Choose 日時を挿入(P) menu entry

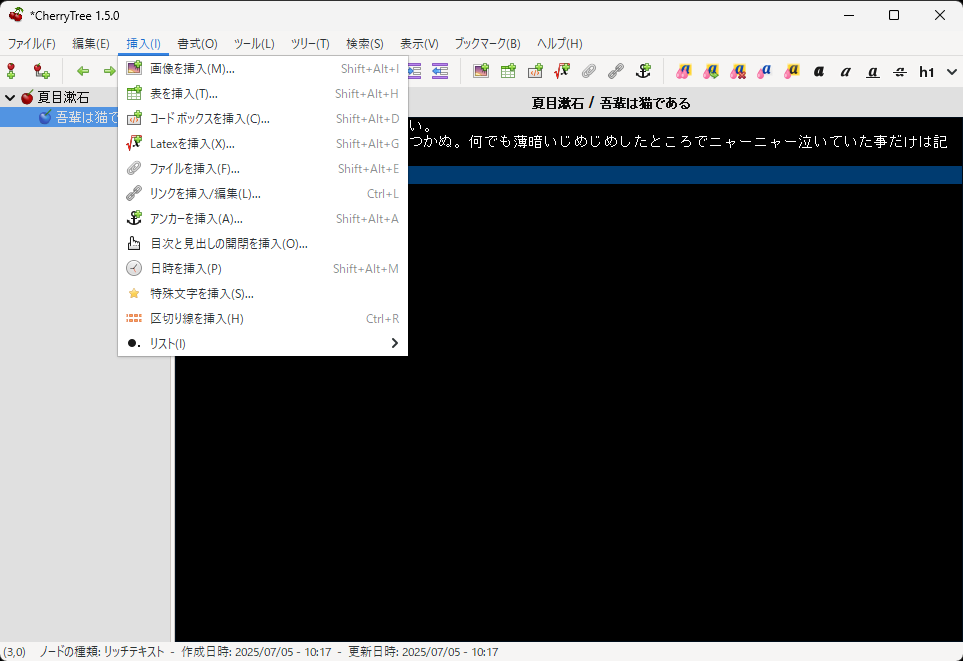pyautogui.click(x=263, y=268)
